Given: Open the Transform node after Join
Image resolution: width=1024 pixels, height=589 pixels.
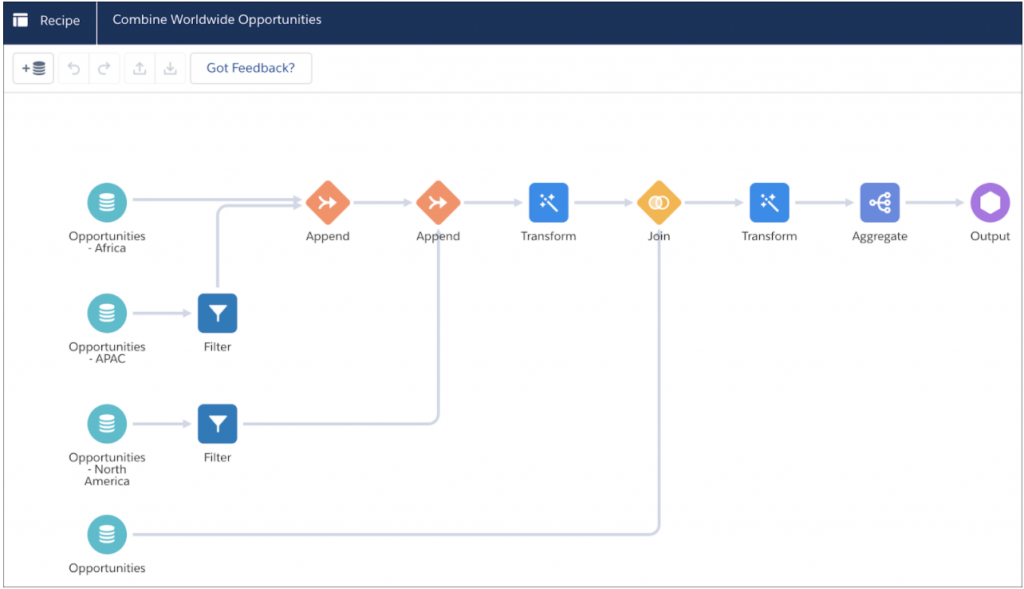Looking at the screenshot, I should 769,202.
